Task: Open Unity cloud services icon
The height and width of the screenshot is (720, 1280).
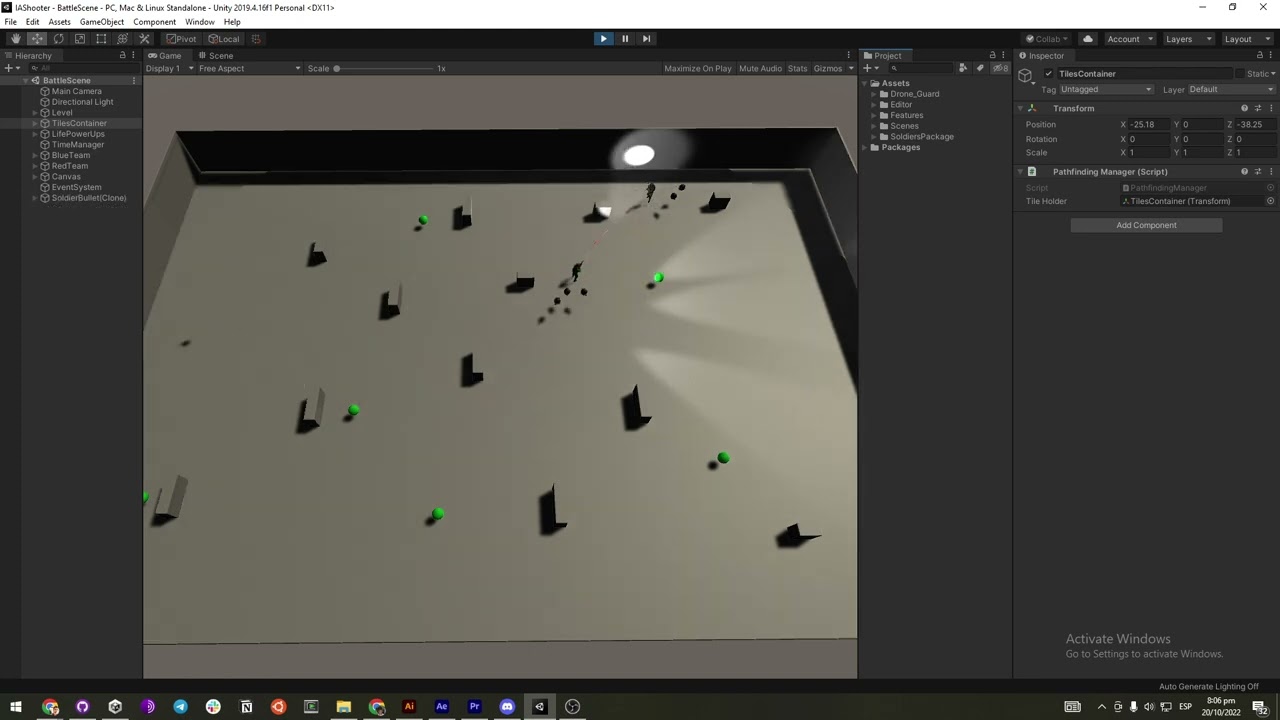Action: tap(1088, 39)
